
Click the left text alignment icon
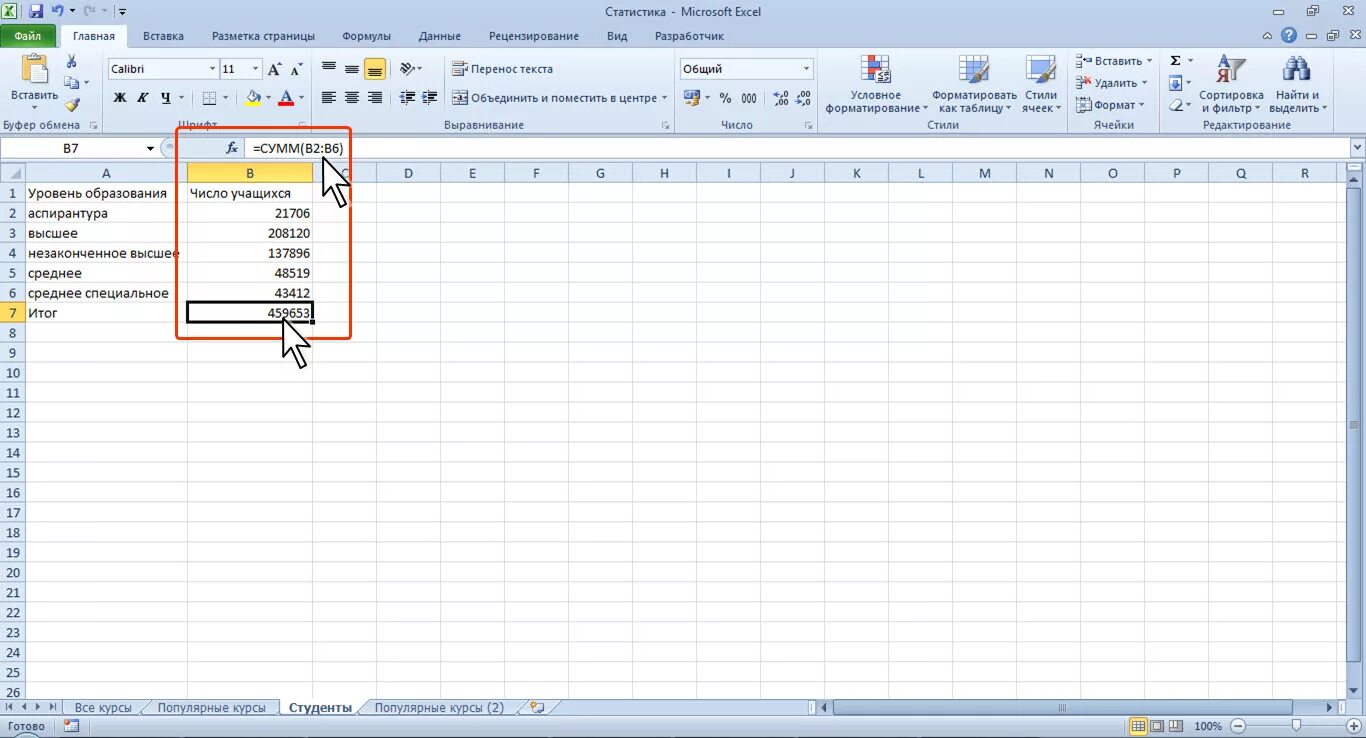coord(329,98)
